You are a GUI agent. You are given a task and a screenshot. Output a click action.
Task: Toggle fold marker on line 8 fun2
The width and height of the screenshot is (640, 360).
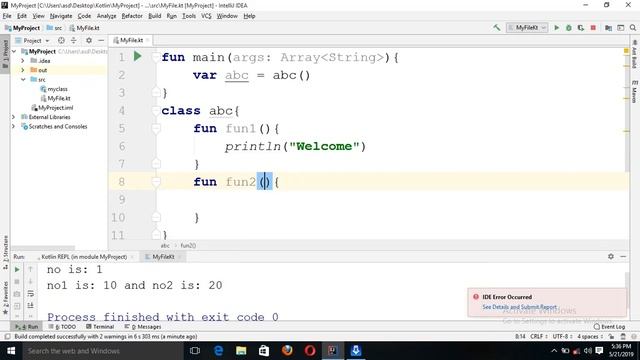156,182
